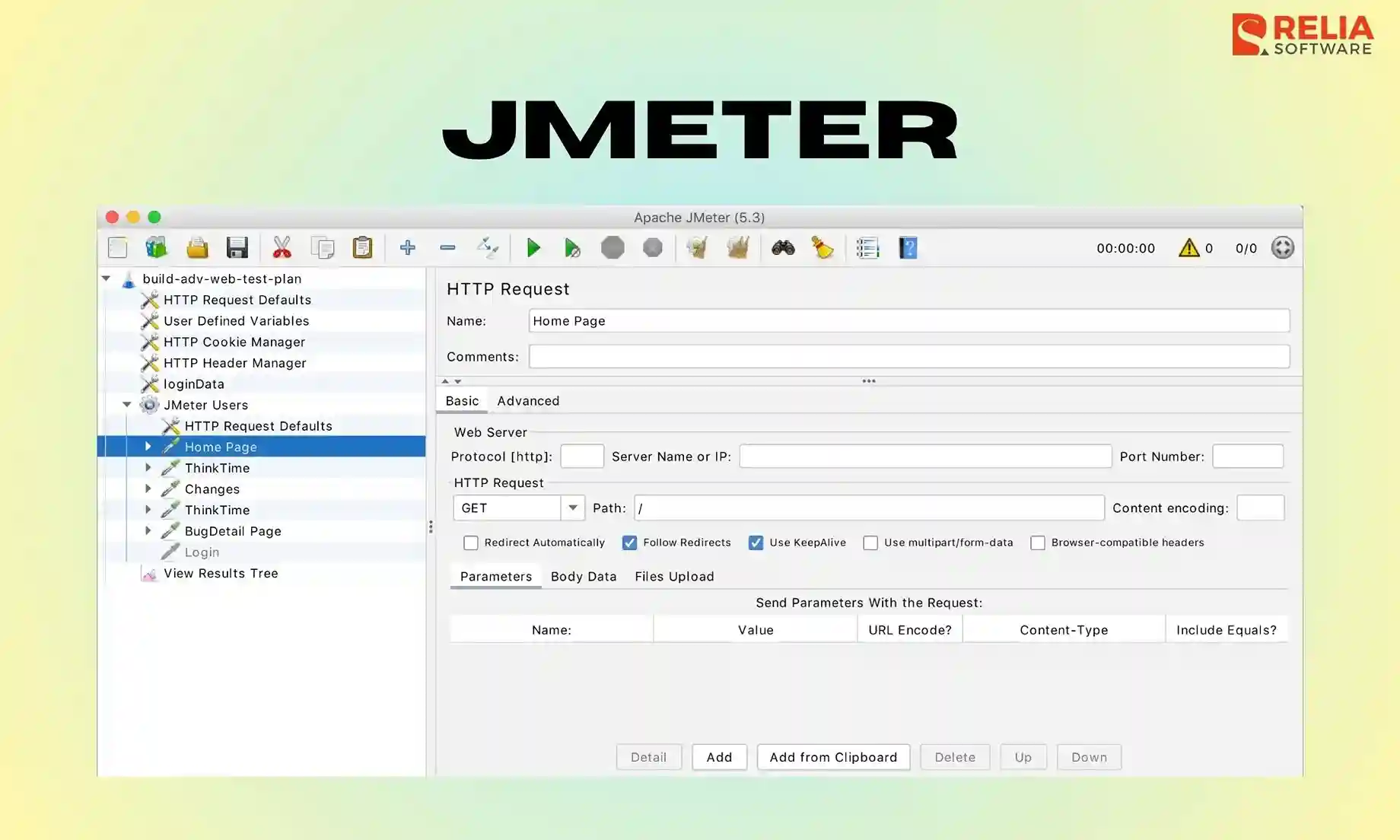Save the test plan with floppy icon
Screen dimensions: 1400x840
point(237,248)
